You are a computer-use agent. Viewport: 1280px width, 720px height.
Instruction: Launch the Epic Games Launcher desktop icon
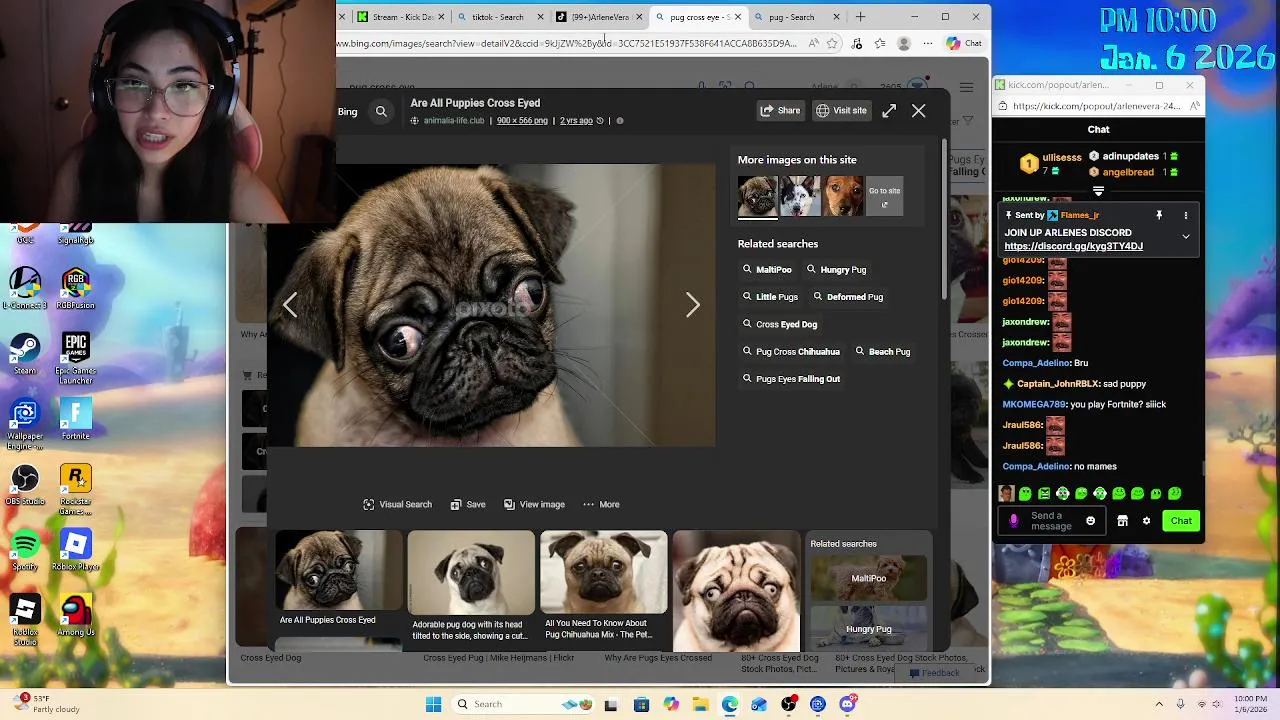pyautogui.click(x=76, y=357)
